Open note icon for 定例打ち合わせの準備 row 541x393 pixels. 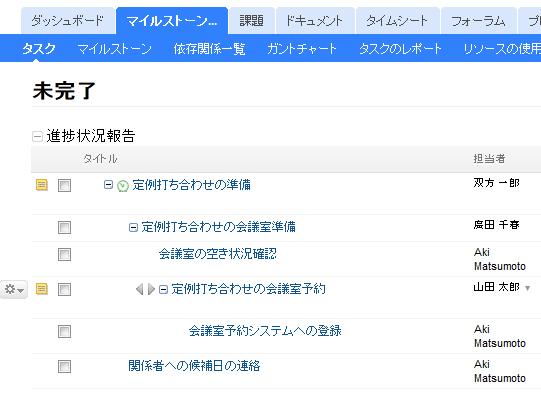coord(42,185)
